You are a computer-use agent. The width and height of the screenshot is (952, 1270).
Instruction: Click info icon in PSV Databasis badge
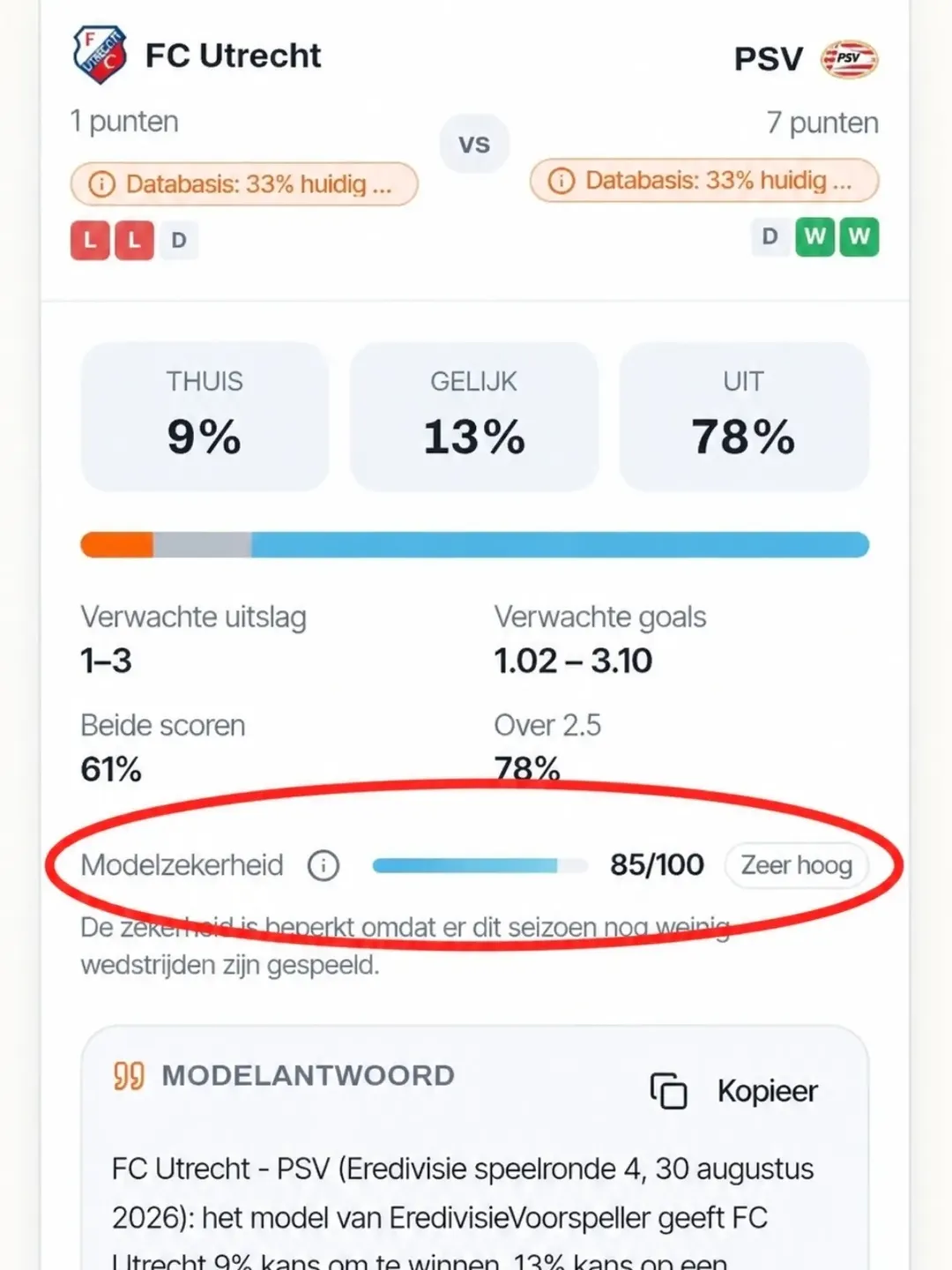pyautogui.click(x=562, y=181)
